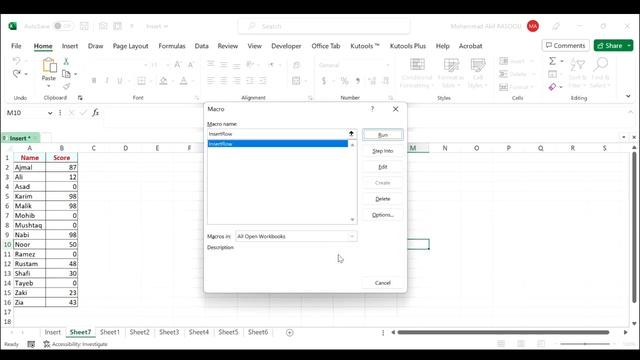Viewport: 640px width, 360px height.
Task: Click help question mark in Macro dialog
Action: pyautogui.click(x=372, y=109)
